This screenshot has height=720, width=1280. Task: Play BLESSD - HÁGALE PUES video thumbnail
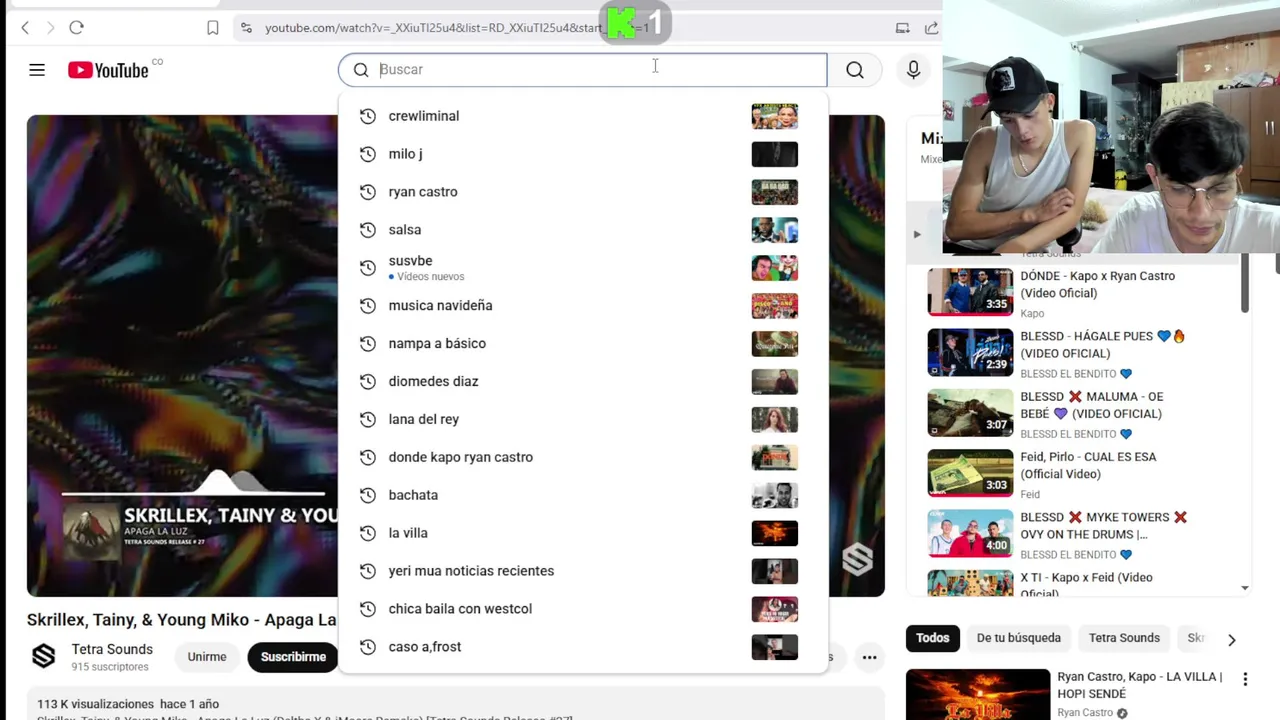coord(970,351)
